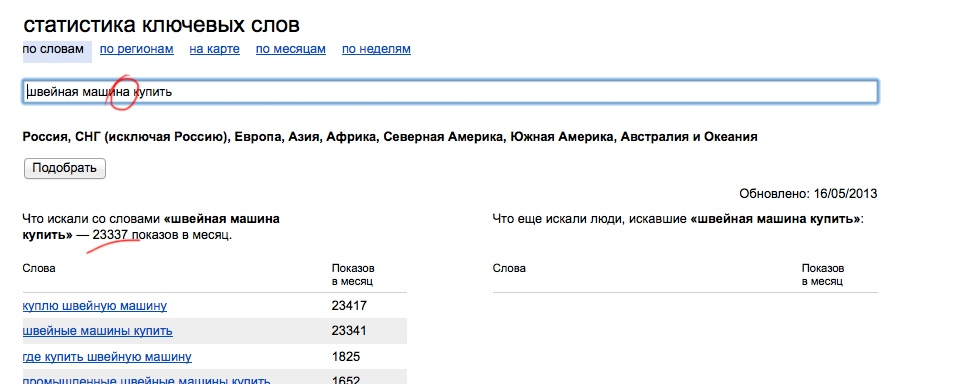Viewport: 955px width, 384px height.
Task: Click the left 'Показов в месяц' column header
Action: click(353, 275)
